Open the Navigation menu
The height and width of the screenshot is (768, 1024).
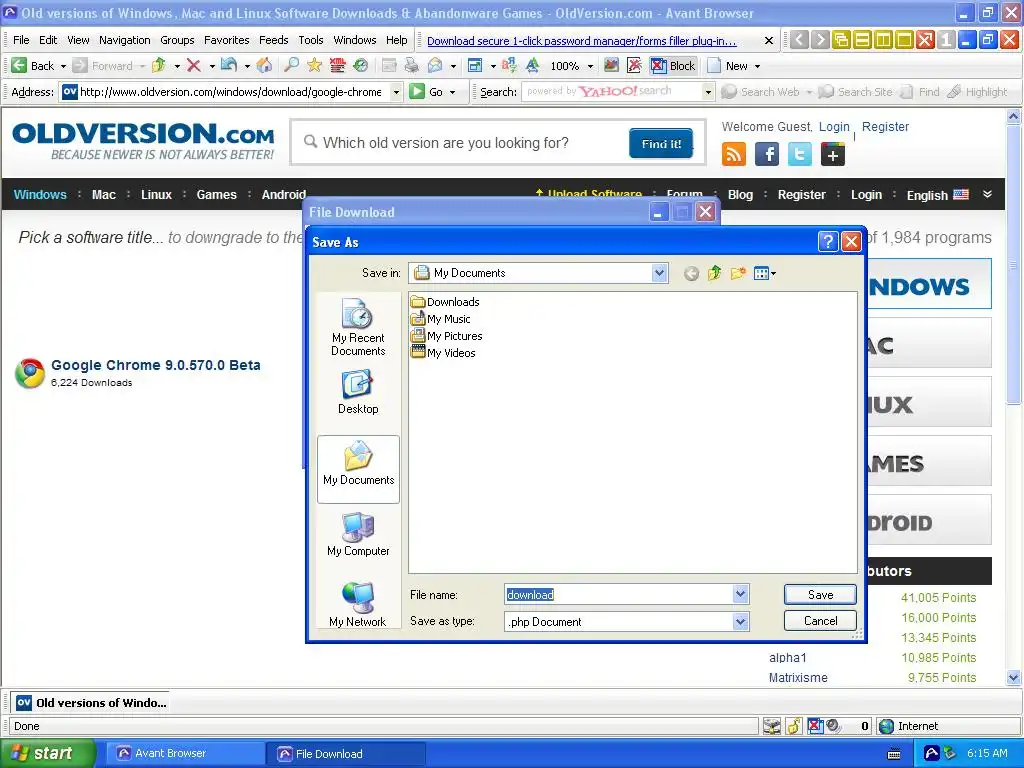tap(124, 40)
